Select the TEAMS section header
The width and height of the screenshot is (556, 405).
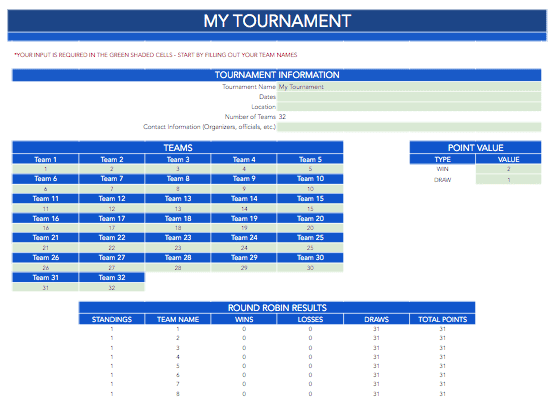point(178,148)
